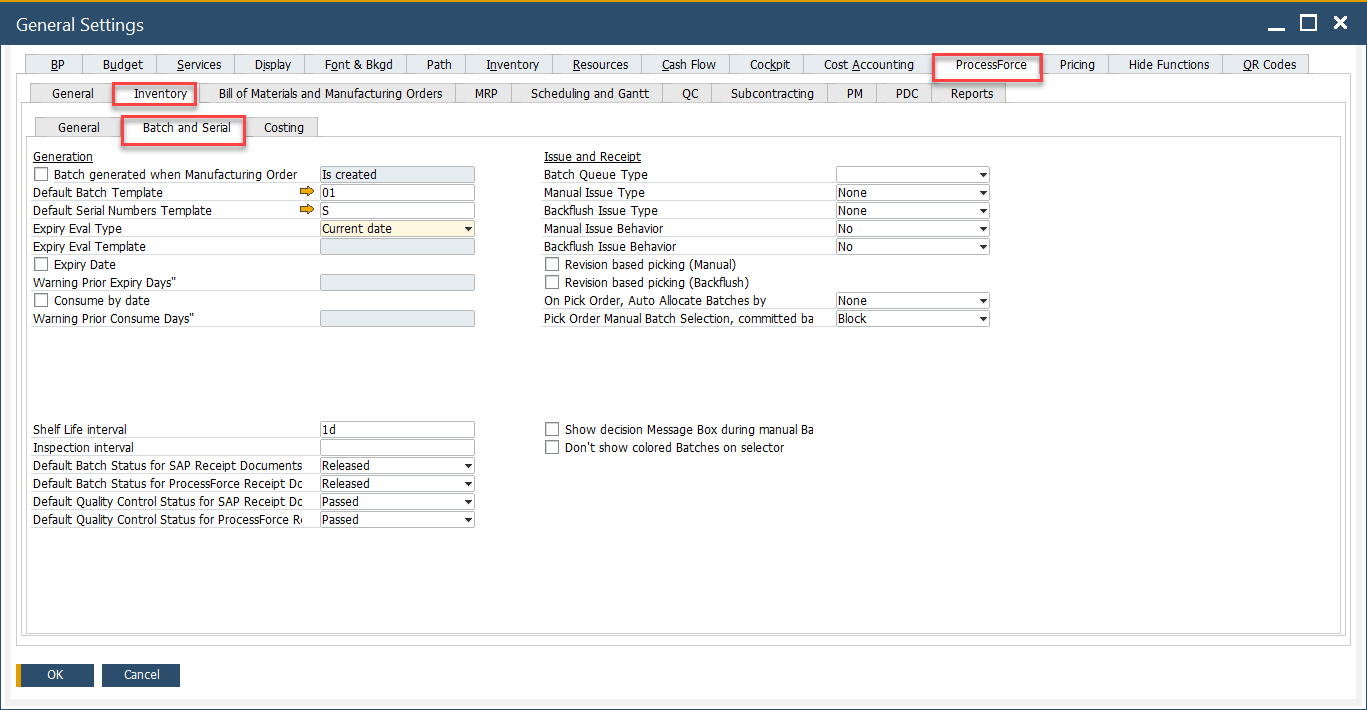This screenshot has width=1367, height=710.
Task: Click the Shelf Life interval field
Action: point(396,428)
